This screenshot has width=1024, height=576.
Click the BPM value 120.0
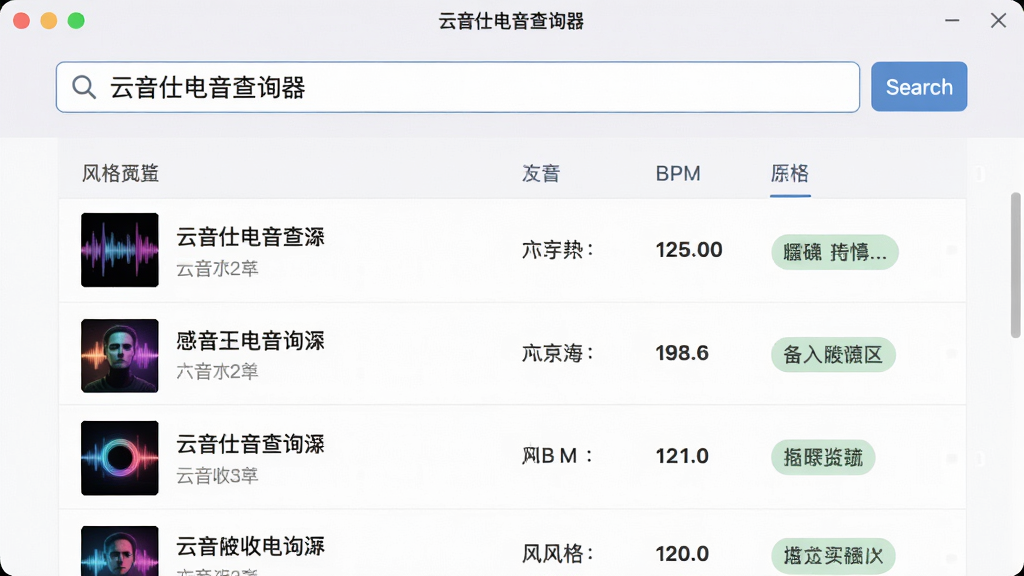(x=682, y=554)
